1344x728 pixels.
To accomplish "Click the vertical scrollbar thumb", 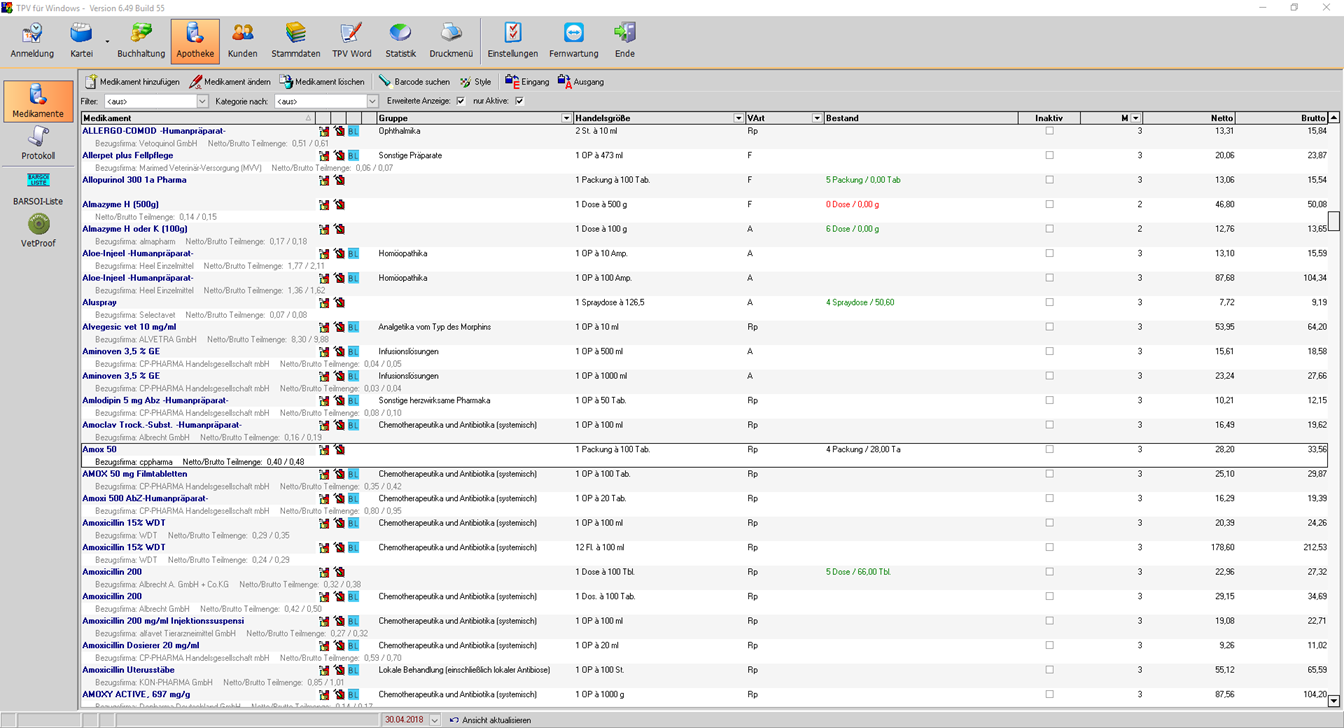I will pyautogui.click(x=1334, y=221).
